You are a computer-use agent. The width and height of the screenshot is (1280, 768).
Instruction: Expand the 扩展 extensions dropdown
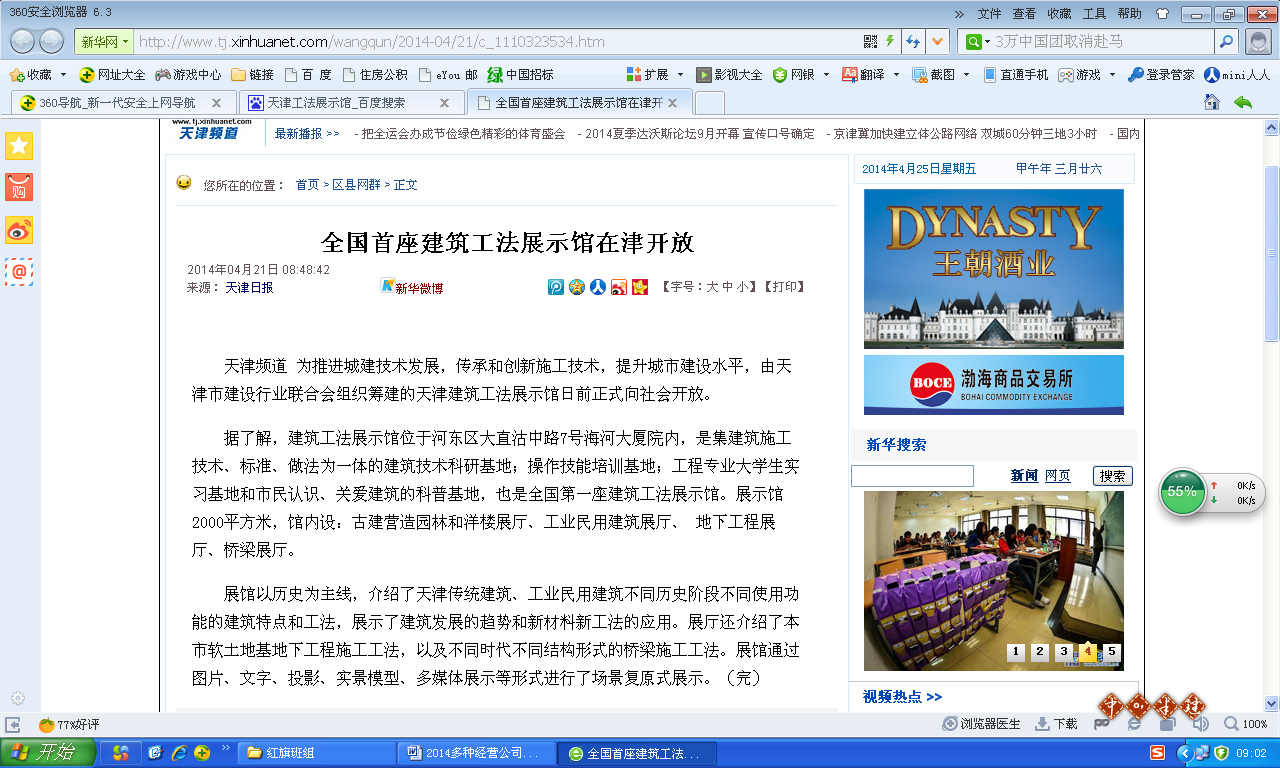click(680, 74)
